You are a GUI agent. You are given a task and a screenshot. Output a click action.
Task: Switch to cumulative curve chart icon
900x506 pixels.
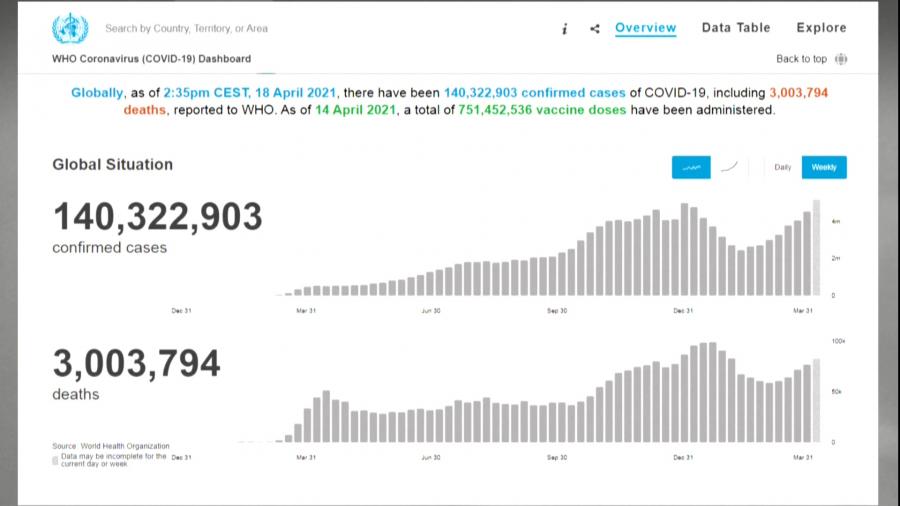(x=730, y=167)
